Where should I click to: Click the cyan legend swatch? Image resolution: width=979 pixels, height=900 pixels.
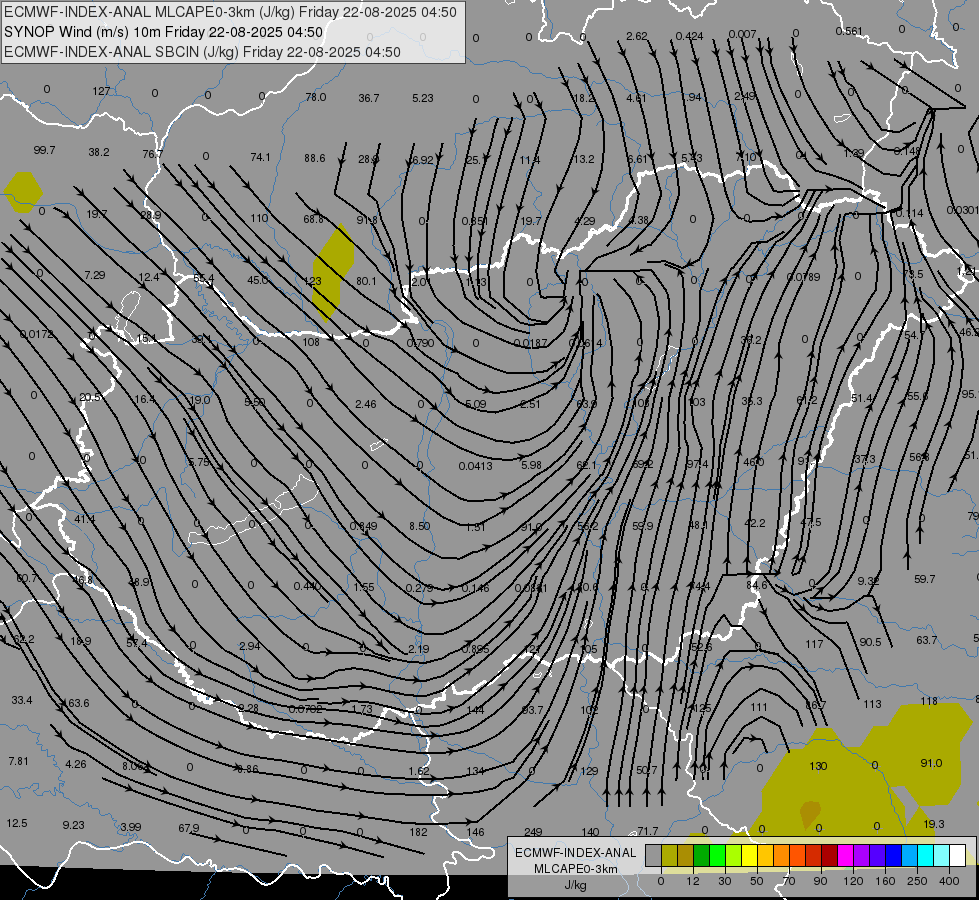click(925, 855)
